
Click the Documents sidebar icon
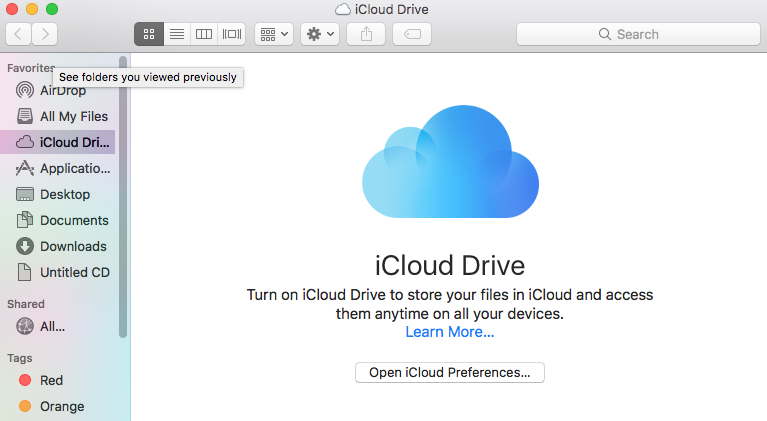pyautogui.click(x=25, y=220)
